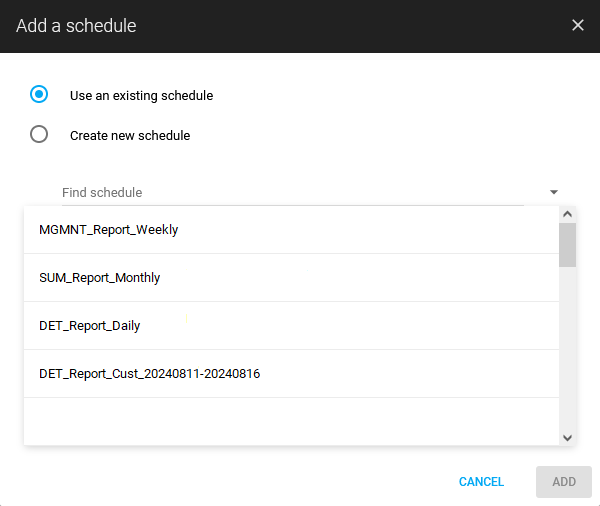The image size is (600, 506).
Task: Click the "Create new schedule" label text
Action: [x=130, y=136]
